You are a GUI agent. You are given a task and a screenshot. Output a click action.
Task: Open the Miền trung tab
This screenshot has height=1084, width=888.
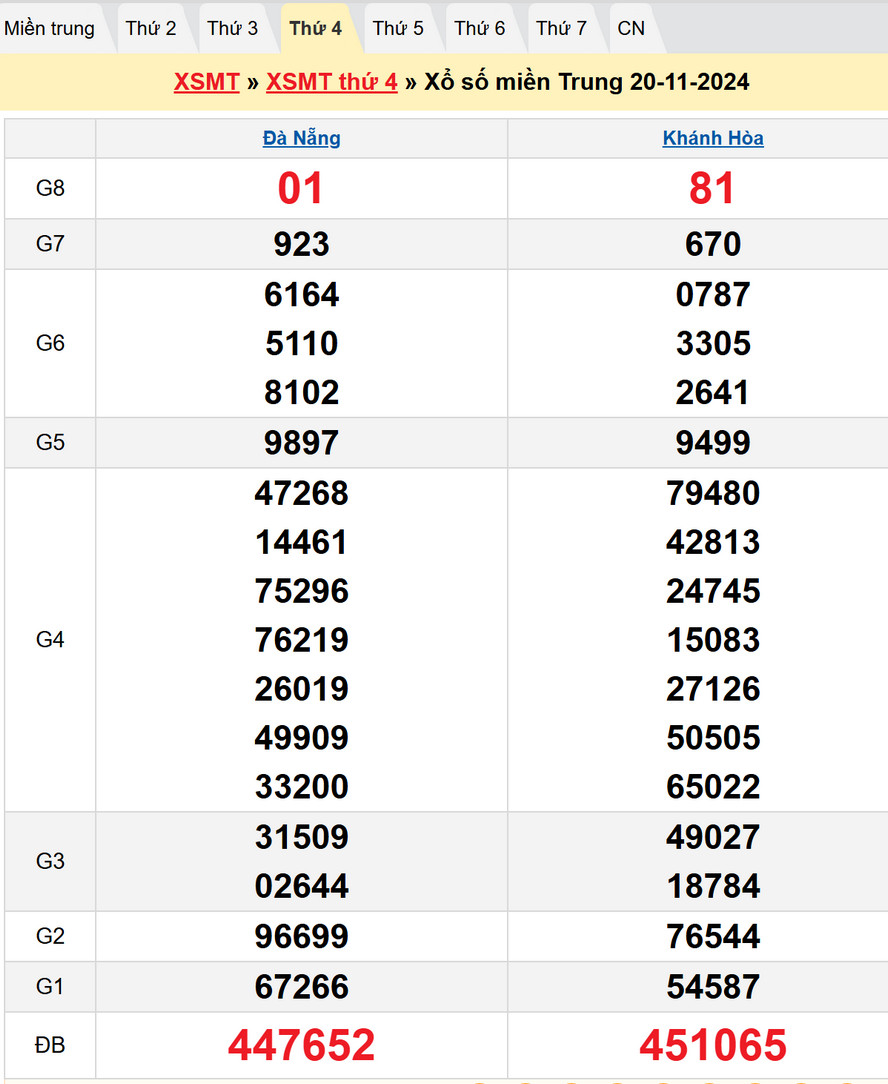[50, 28]
